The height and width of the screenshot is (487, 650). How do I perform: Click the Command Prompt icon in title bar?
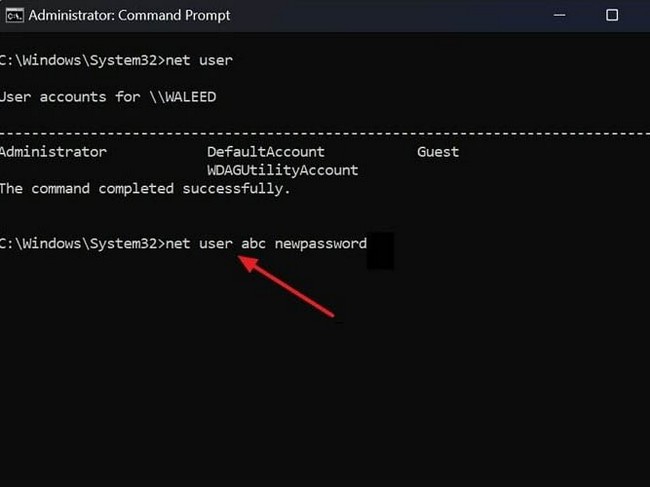click(x=15, y=15)
